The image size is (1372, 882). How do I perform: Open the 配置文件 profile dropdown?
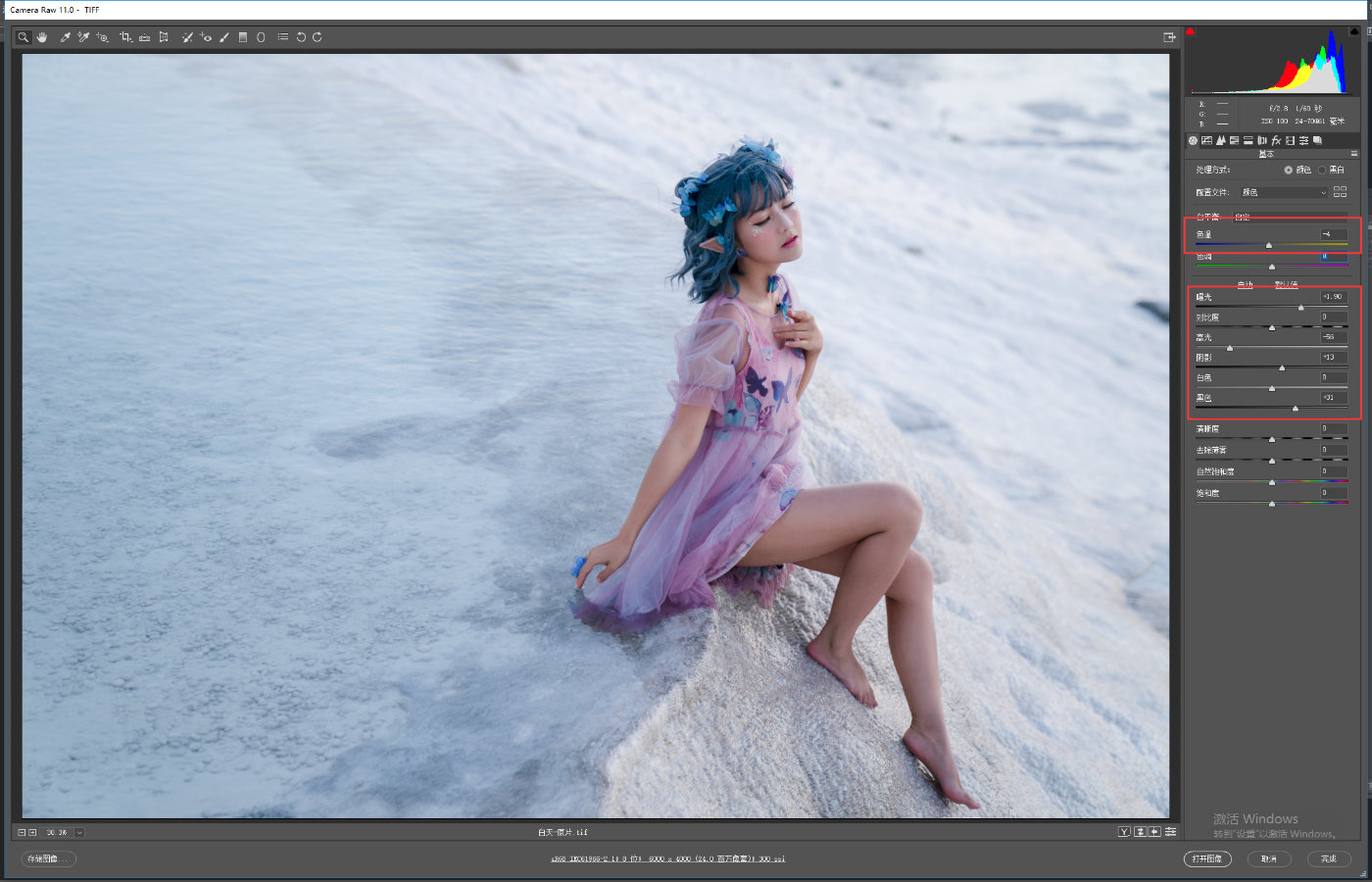coord(1284,192)
